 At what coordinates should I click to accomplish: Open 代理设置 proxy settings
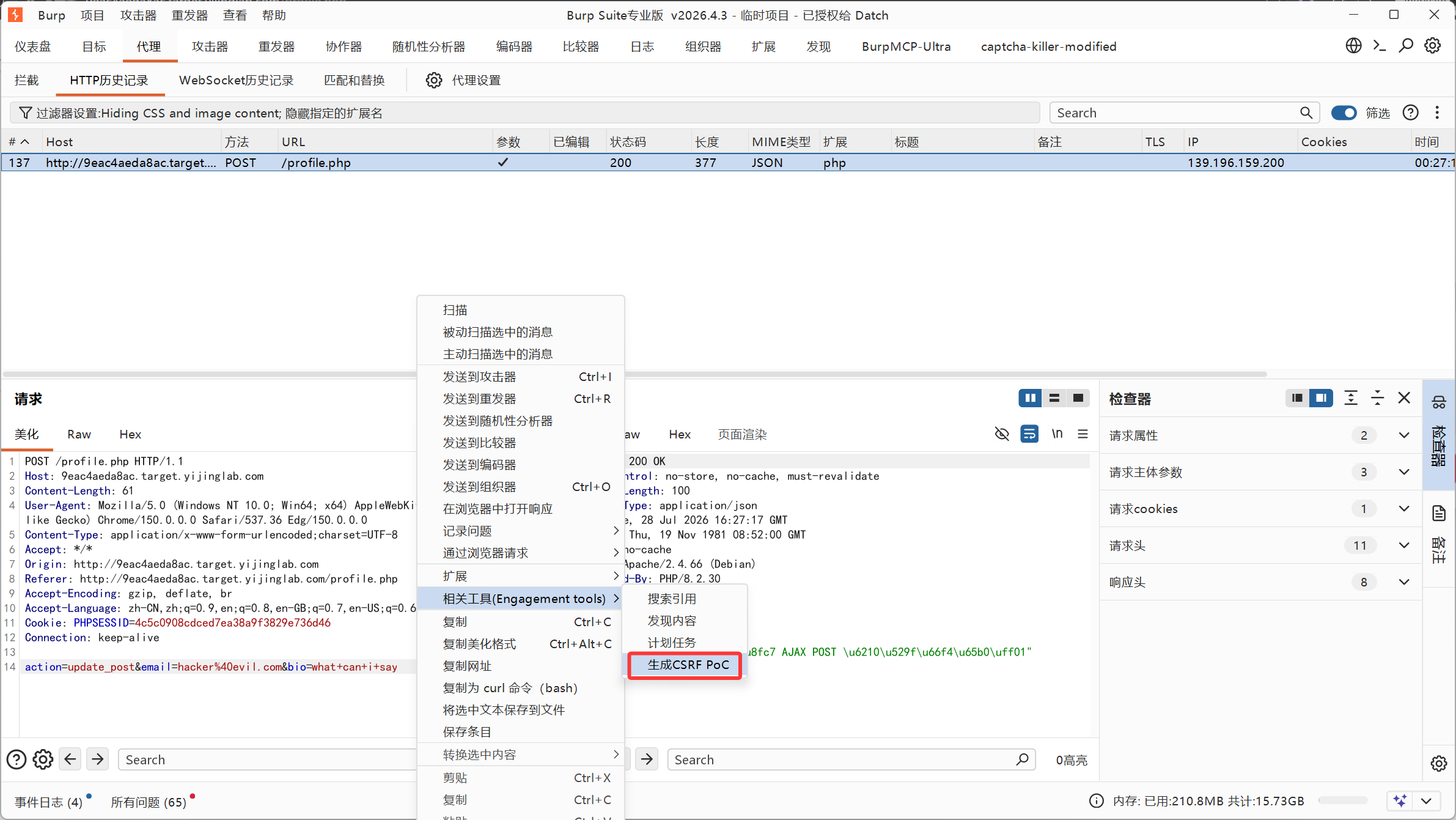(476, 80)
